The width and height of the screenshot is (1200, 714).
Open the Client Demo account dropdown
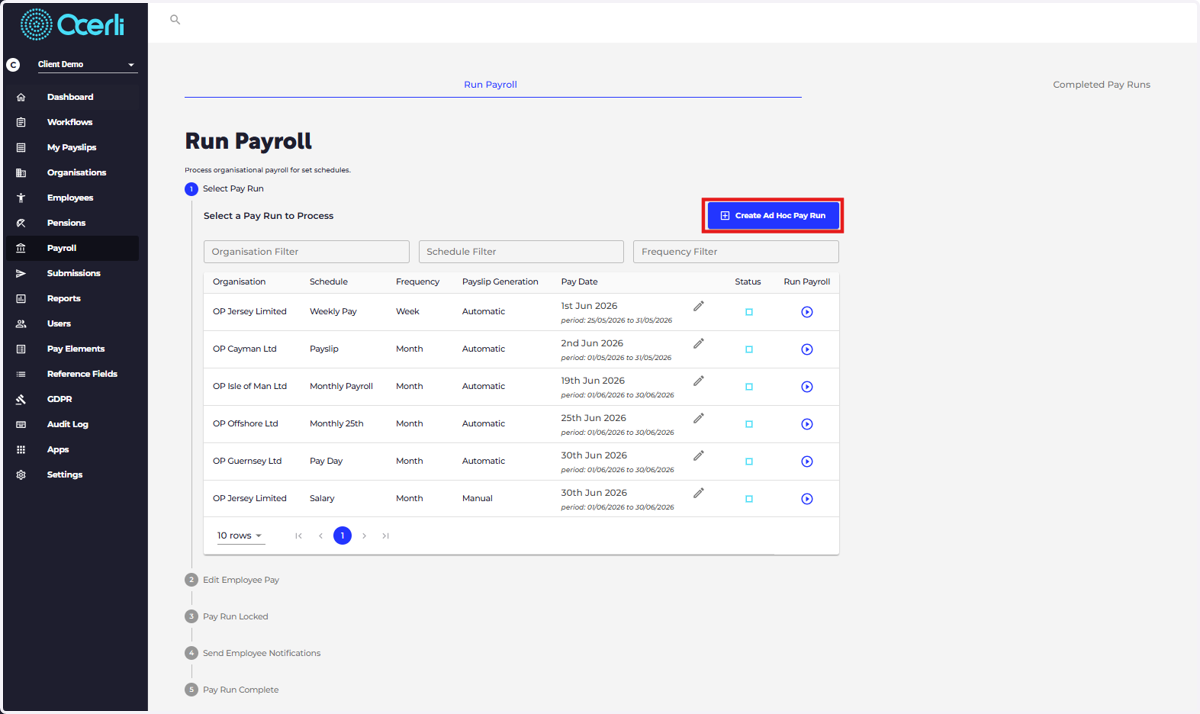pyautogui.click(x=86, y=64)
